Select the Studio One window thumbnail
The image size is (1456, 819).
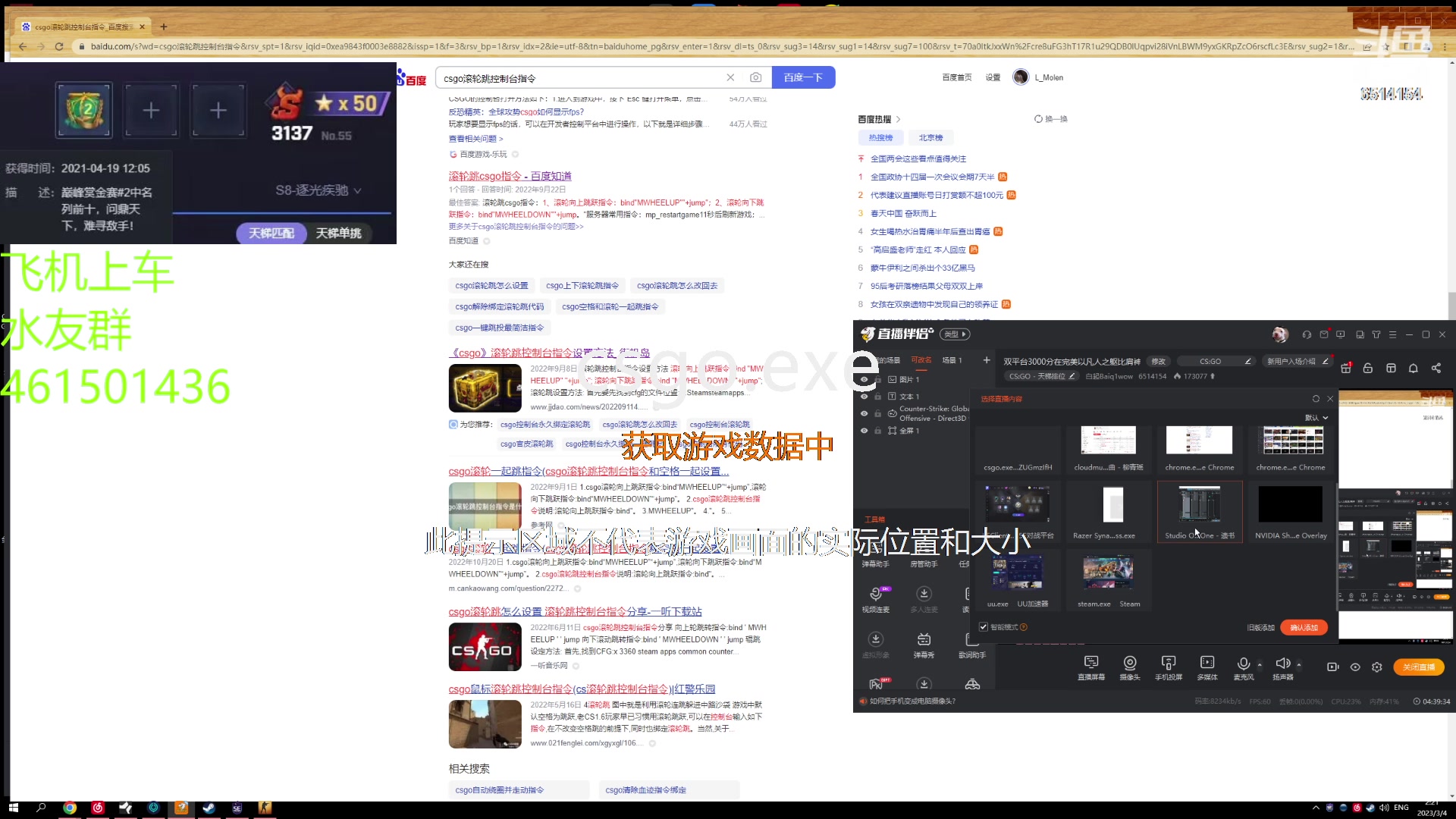1200,511
